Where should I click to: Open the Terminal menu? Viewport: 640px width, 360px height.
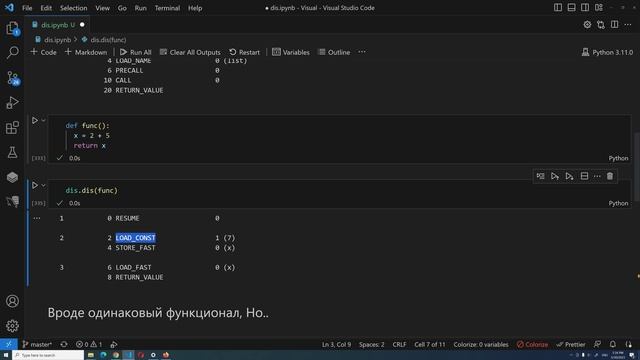point(167,8)
